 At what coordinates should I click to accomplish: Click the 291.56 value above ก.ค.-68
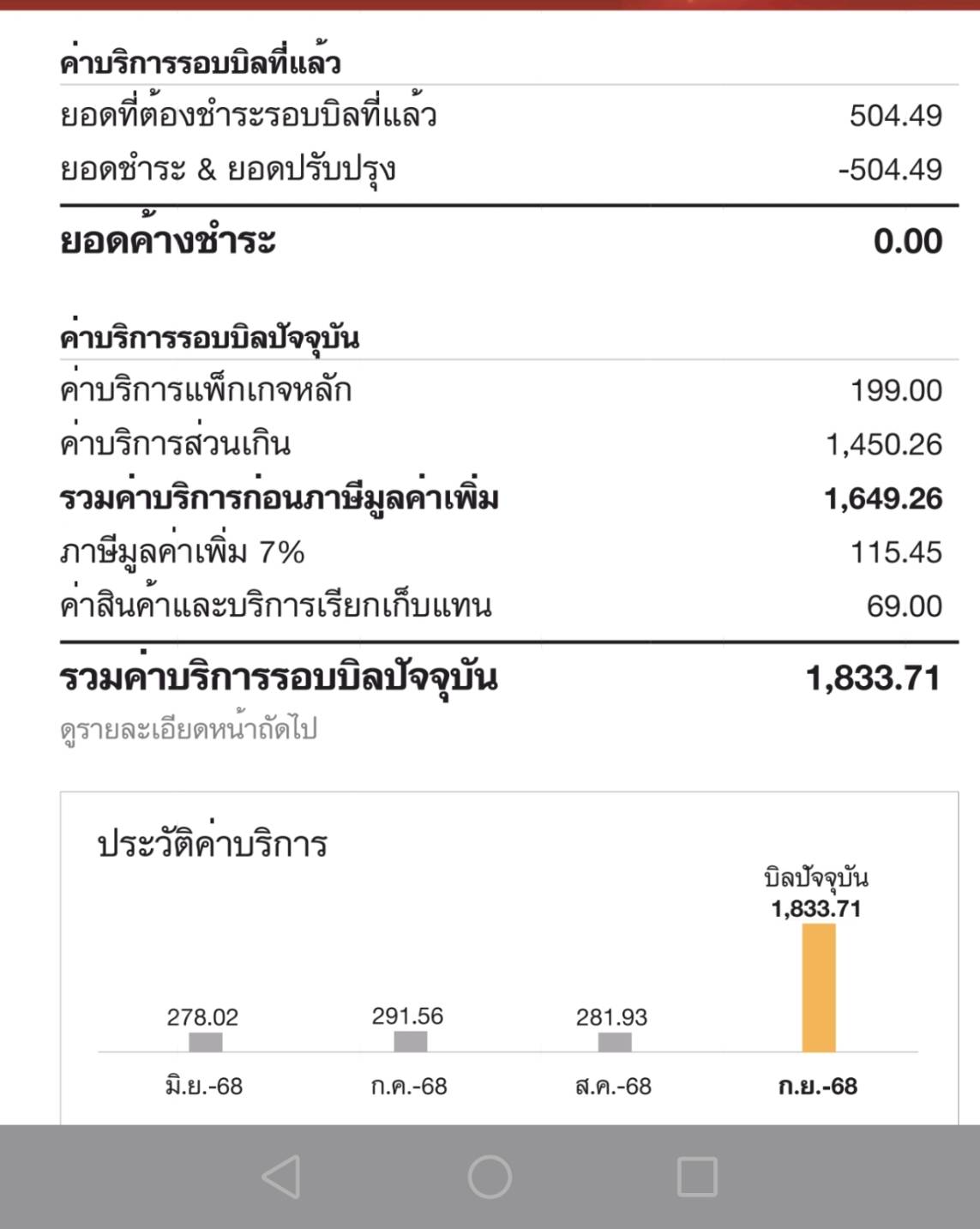407,1016
